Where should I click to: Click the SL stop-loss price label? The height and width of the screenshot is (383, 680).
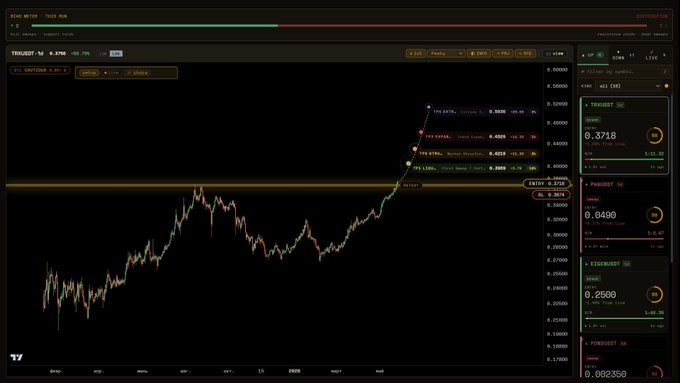(x=551, y=195)
